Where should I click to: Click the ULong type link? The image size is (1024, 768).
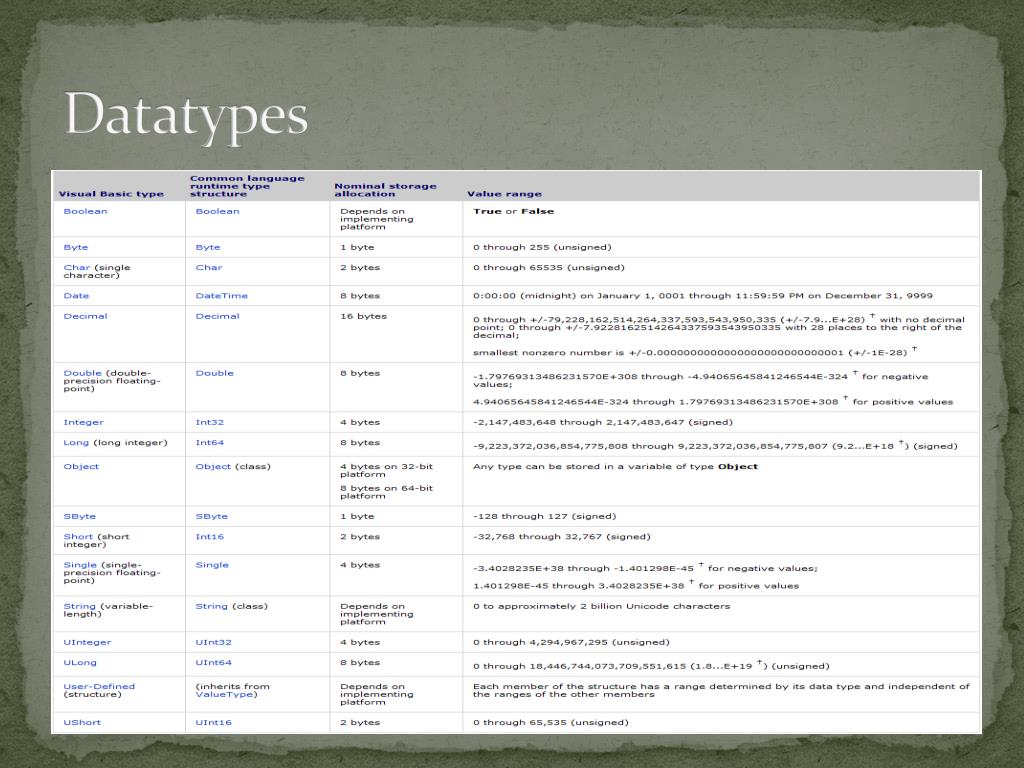pos(80,663)
